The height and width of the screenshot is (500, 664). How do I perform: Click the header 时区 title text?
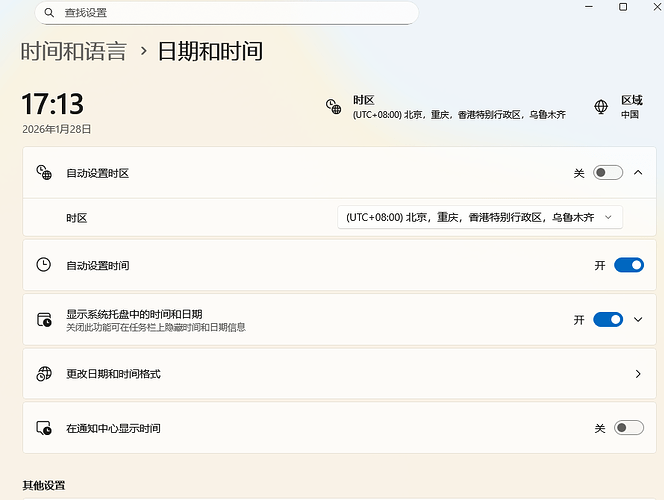pyautogui.click(x=364, y=100)
